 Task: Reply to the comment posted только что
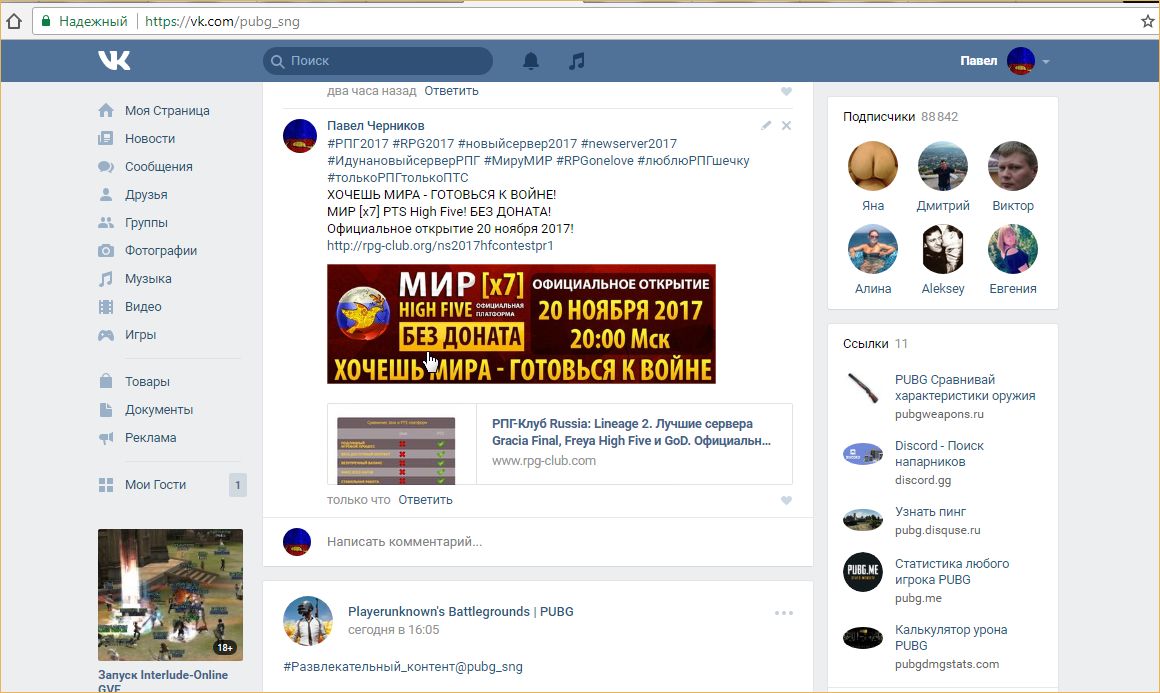pyautogui.click(x=425, y=500)
